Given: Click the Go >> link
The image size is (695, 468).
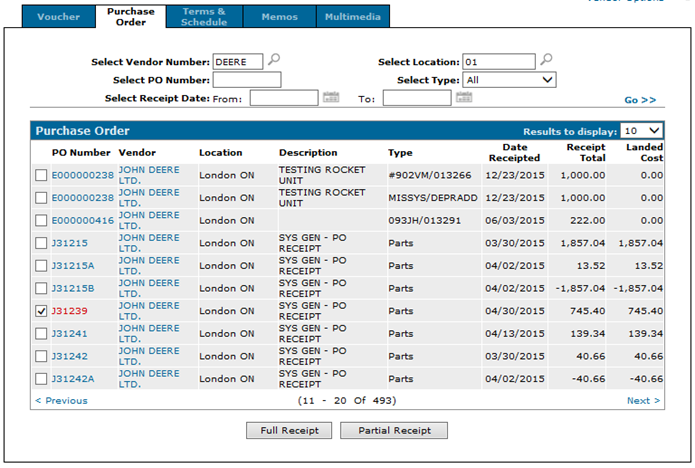Looking at the screenshot, I should 640,100.
